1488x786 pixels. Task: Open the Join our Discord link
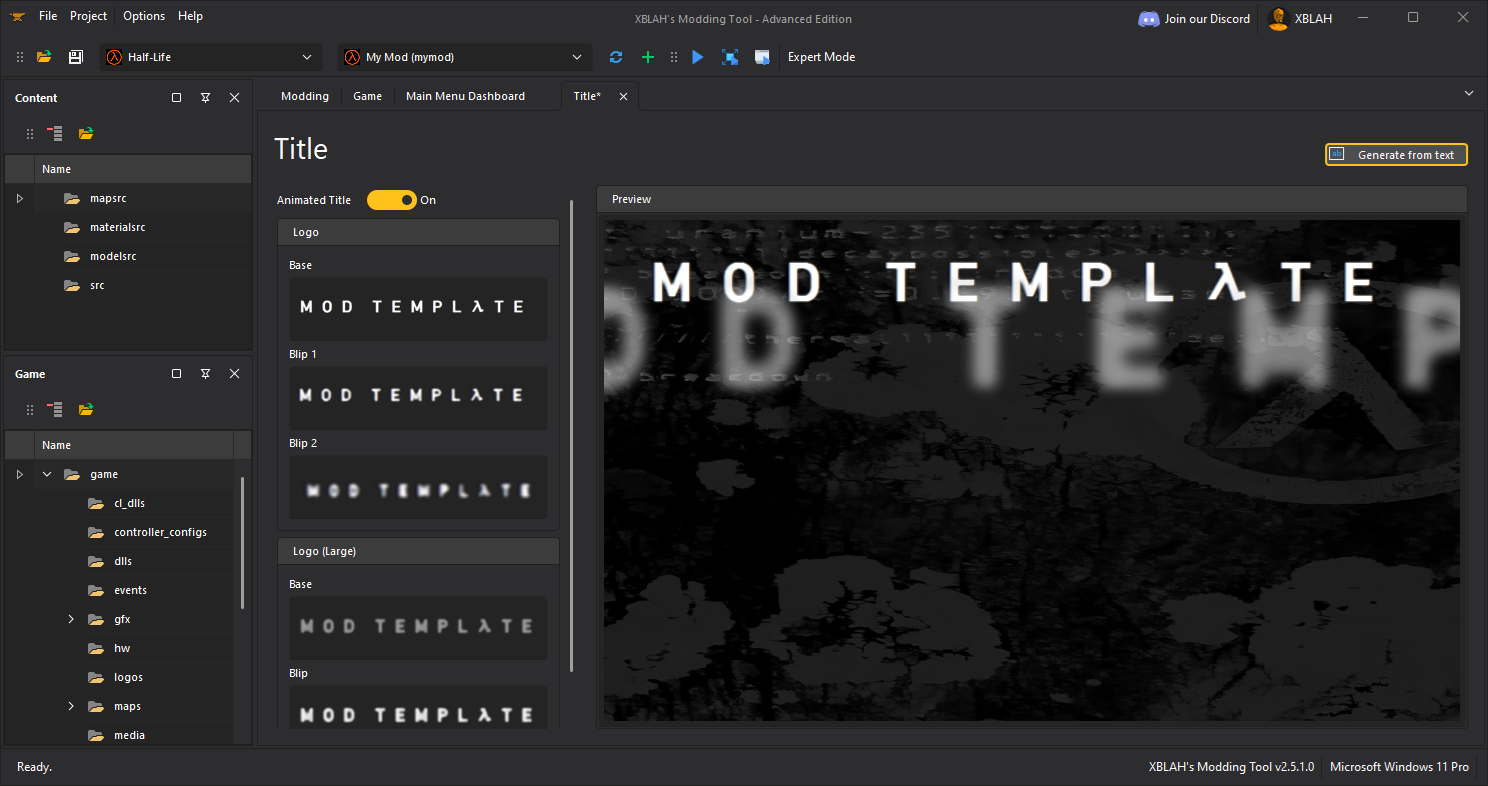(x=1194, y=18)
